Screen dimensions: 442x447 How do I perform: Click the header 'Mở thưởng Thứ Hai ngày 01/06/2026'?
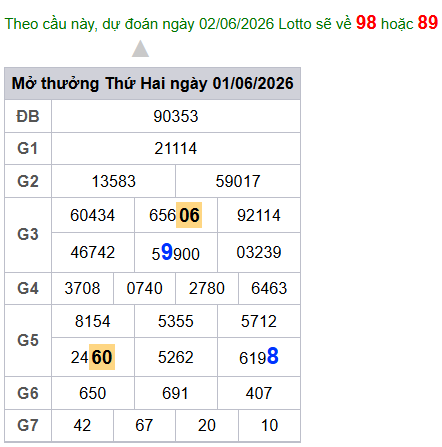pyautogui.click(x=153, y=83)
